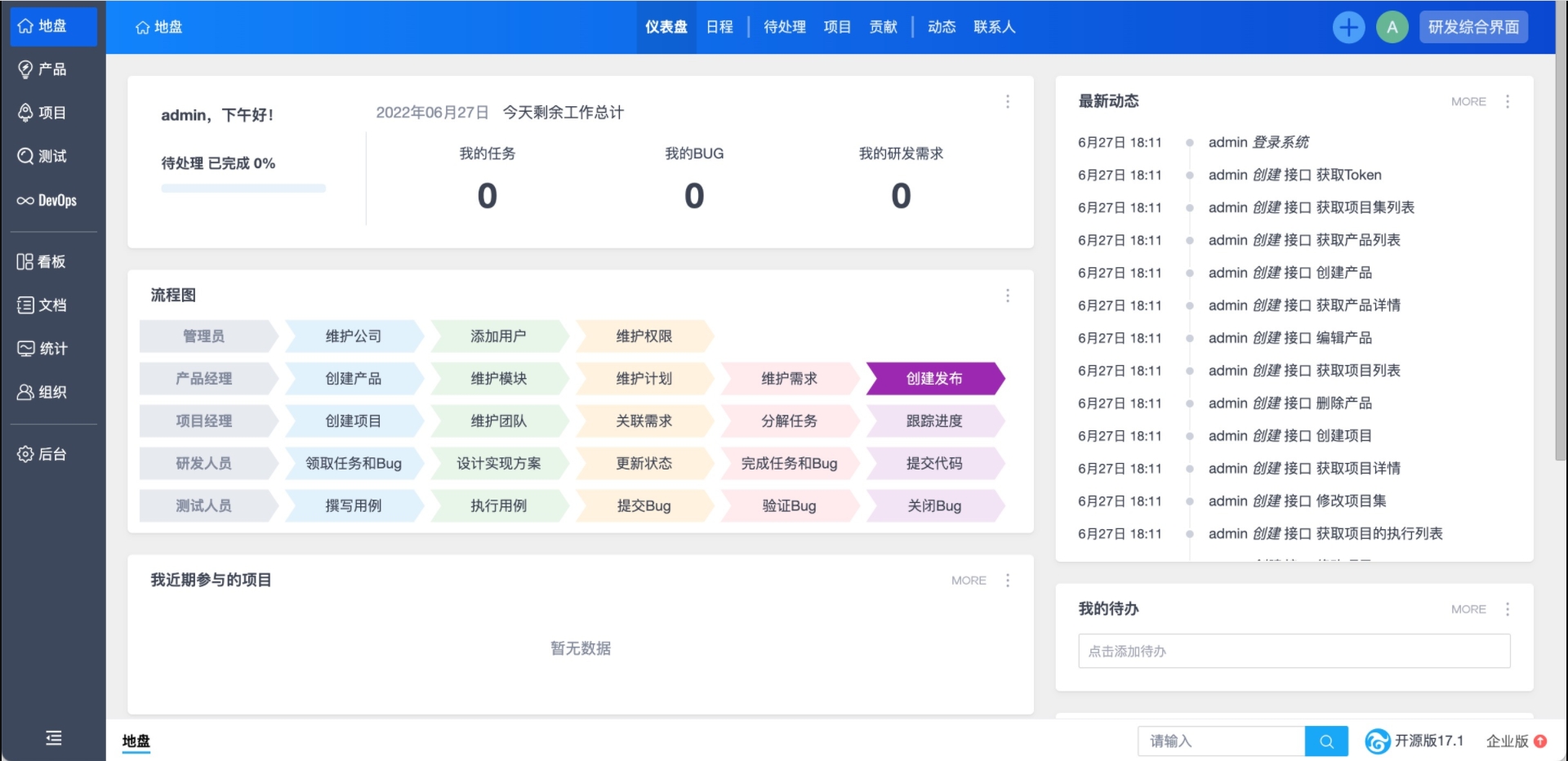Click the 撰写用例 flowchart step

coord(354,505)
